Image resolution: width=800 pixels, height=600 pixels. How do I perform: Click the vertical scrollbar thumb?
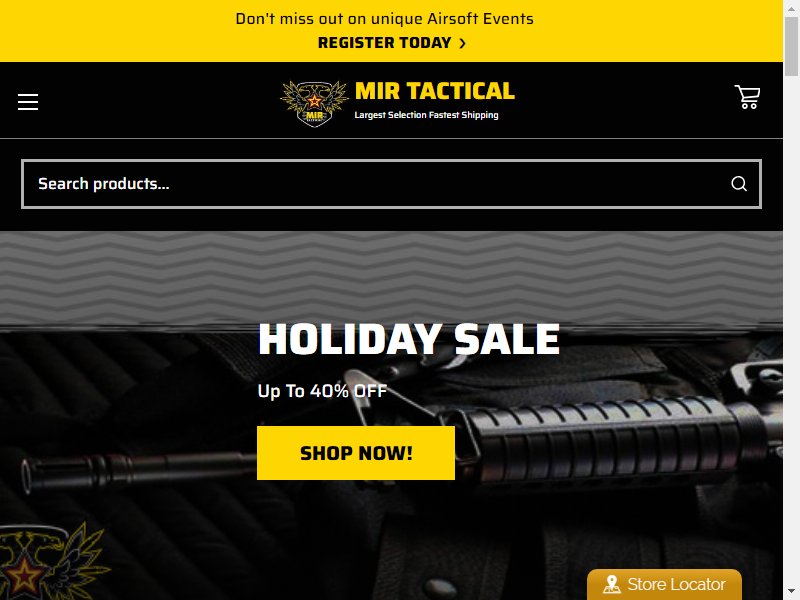tap(791, 46)
